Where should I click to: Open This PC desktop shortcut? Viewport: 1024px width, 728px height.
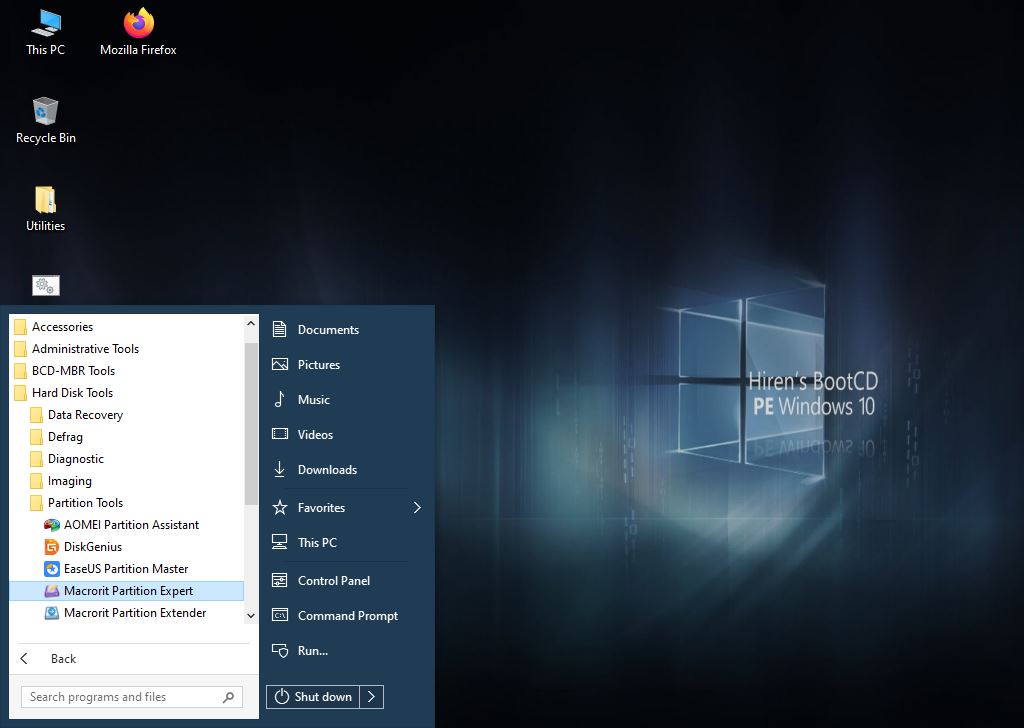click(45, 31)
